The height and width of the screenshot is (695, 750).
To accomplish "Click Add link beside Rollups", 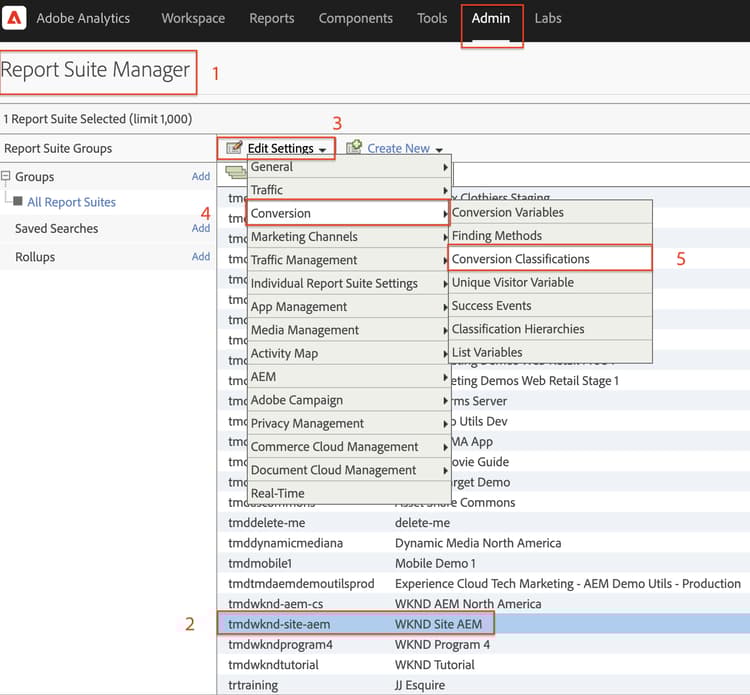I will (x=201, y=257).
